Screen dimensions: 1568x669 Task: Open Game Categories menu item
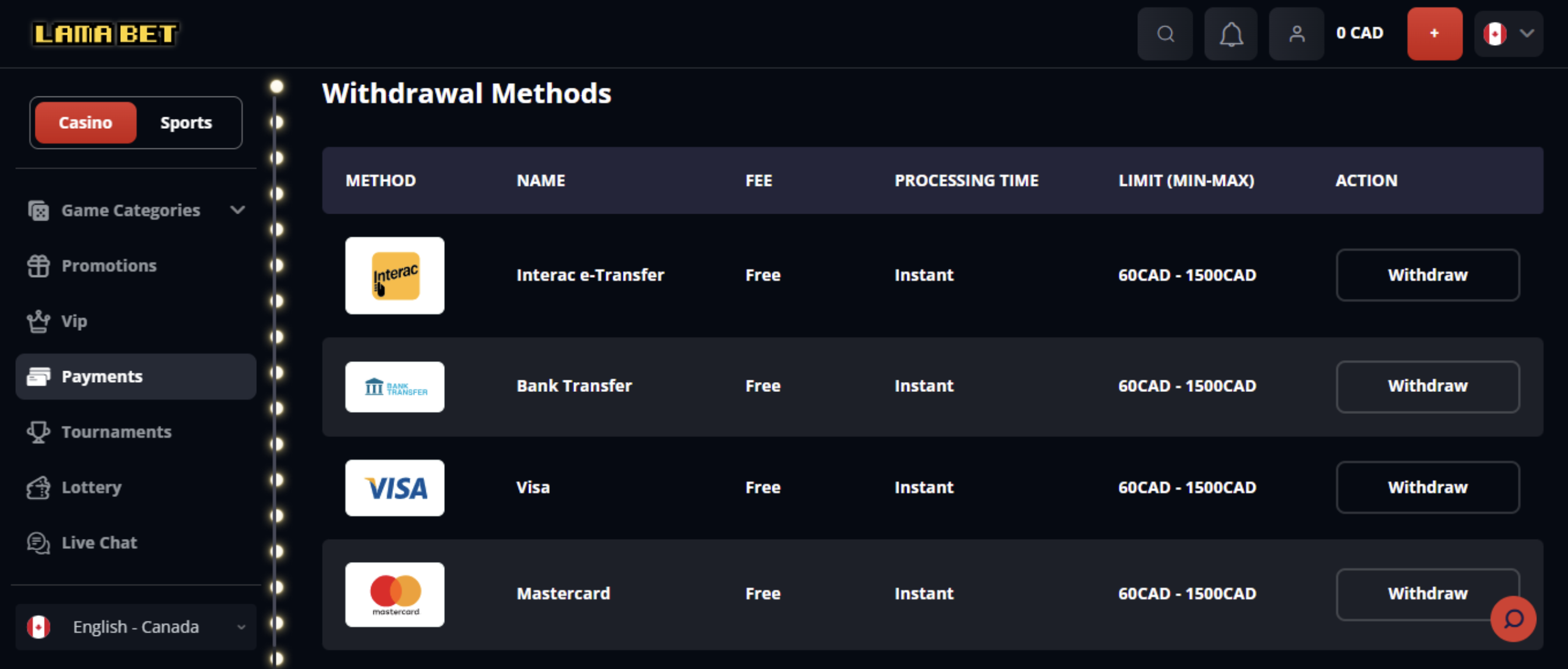[x=136, y=211]
